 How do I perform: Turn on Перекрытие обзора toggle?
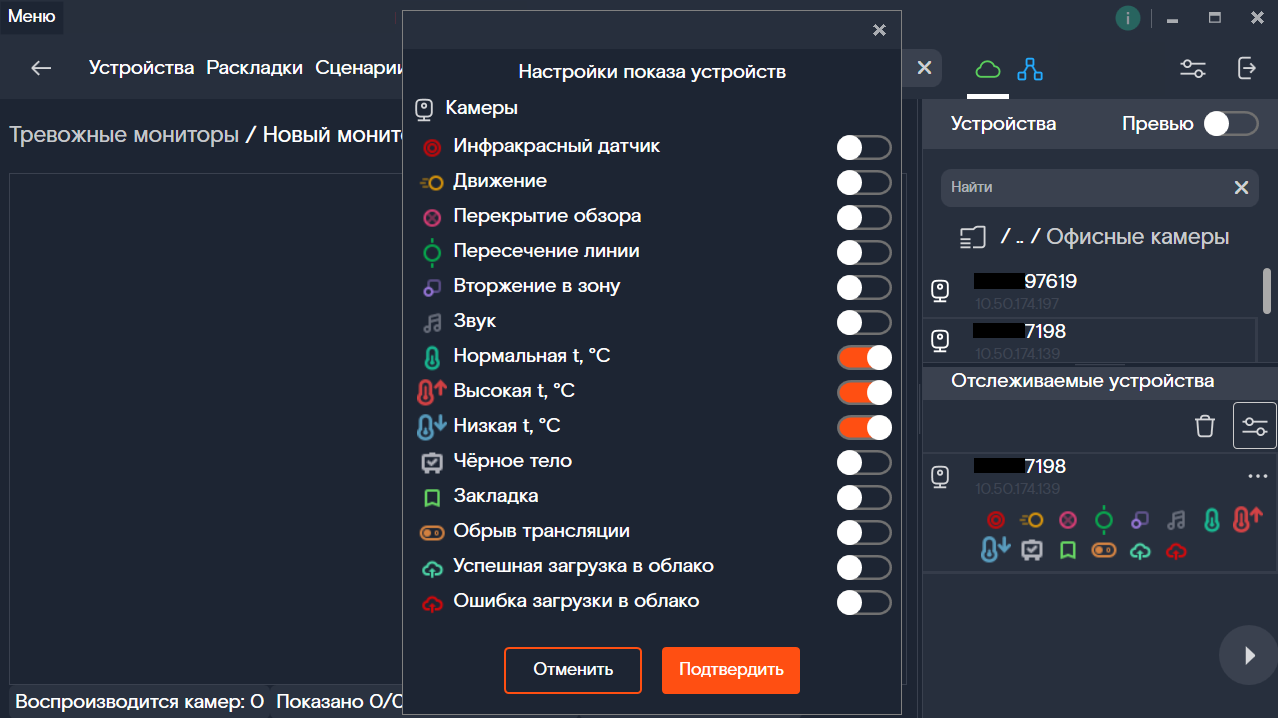coord(864,218)
